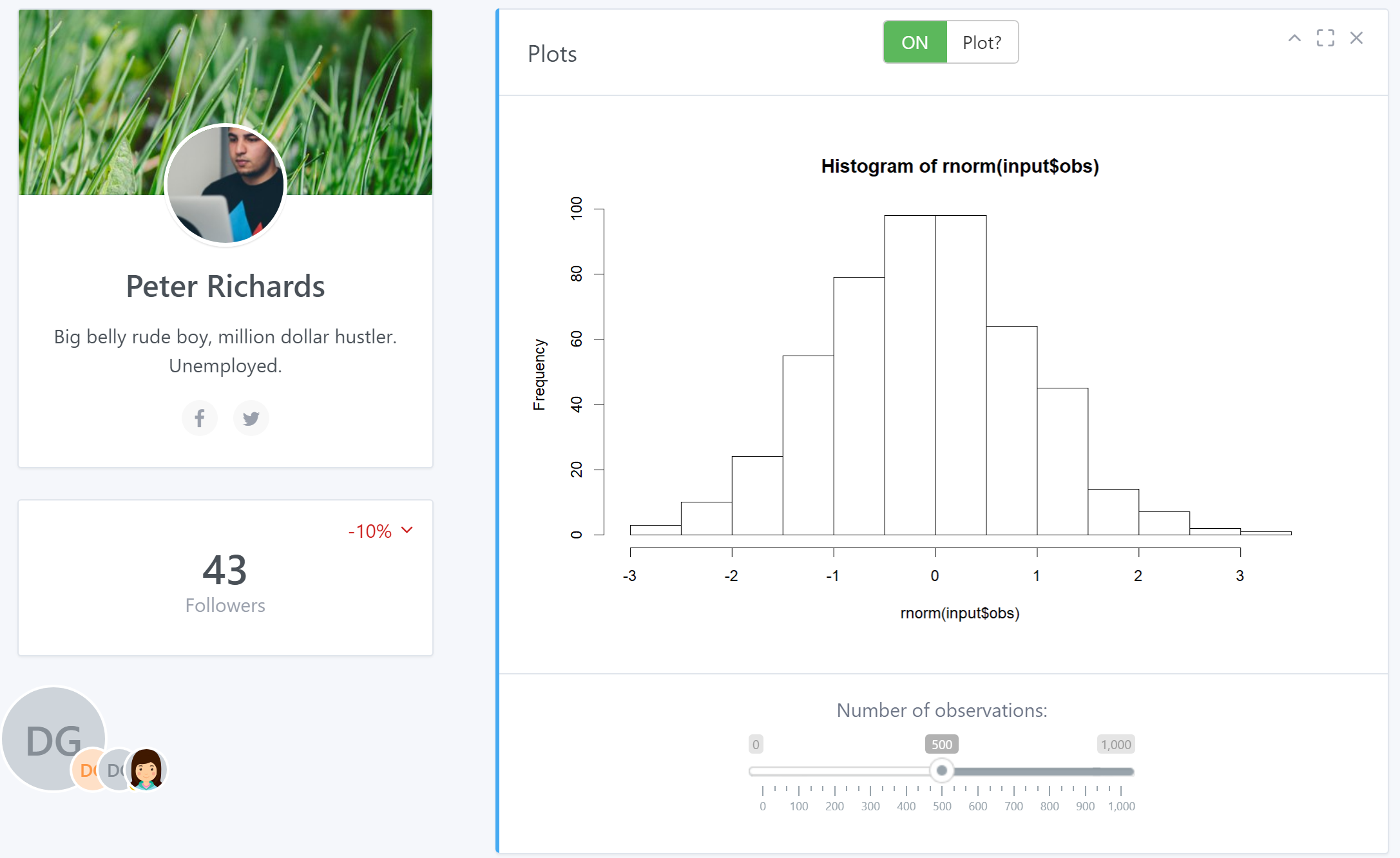Click the grass cover image
This screenshot has height=858, width=1400.
pyautogui.click(x=97, y=77)
